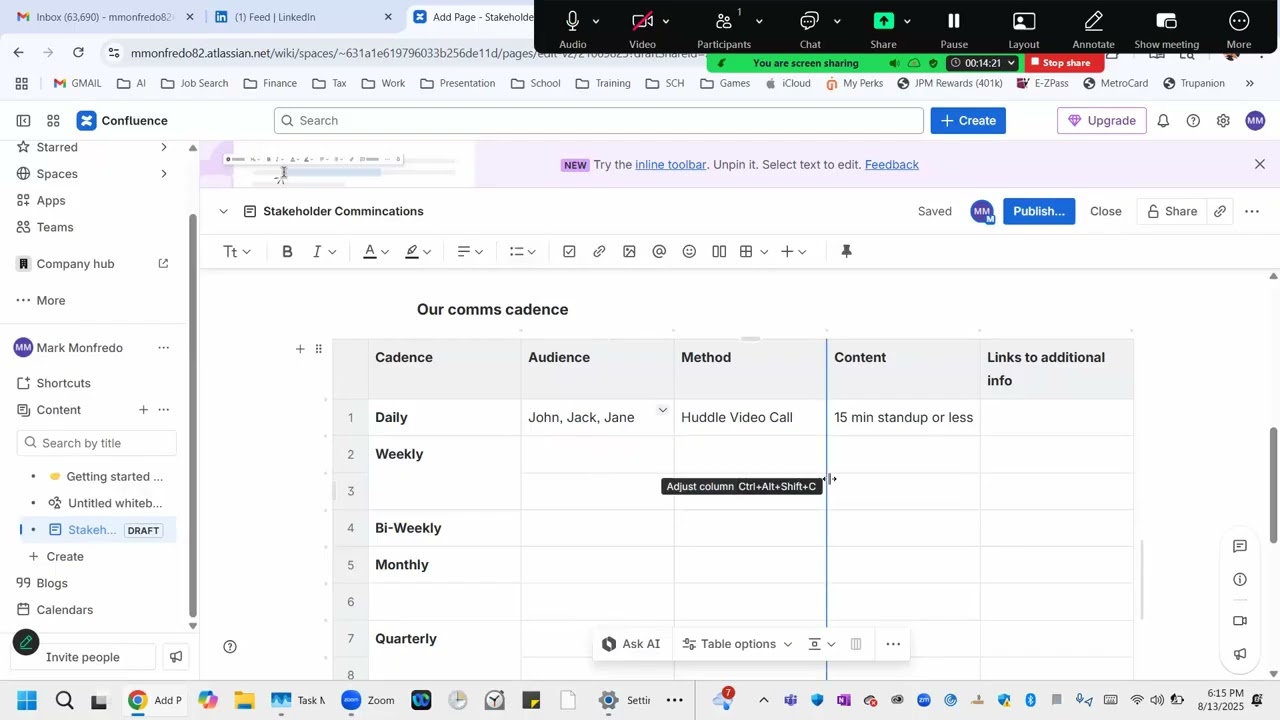The width and height of the screenshot is (1280, 720).
Task: Open more page actions menu
Action: [x=1252, y=211]
